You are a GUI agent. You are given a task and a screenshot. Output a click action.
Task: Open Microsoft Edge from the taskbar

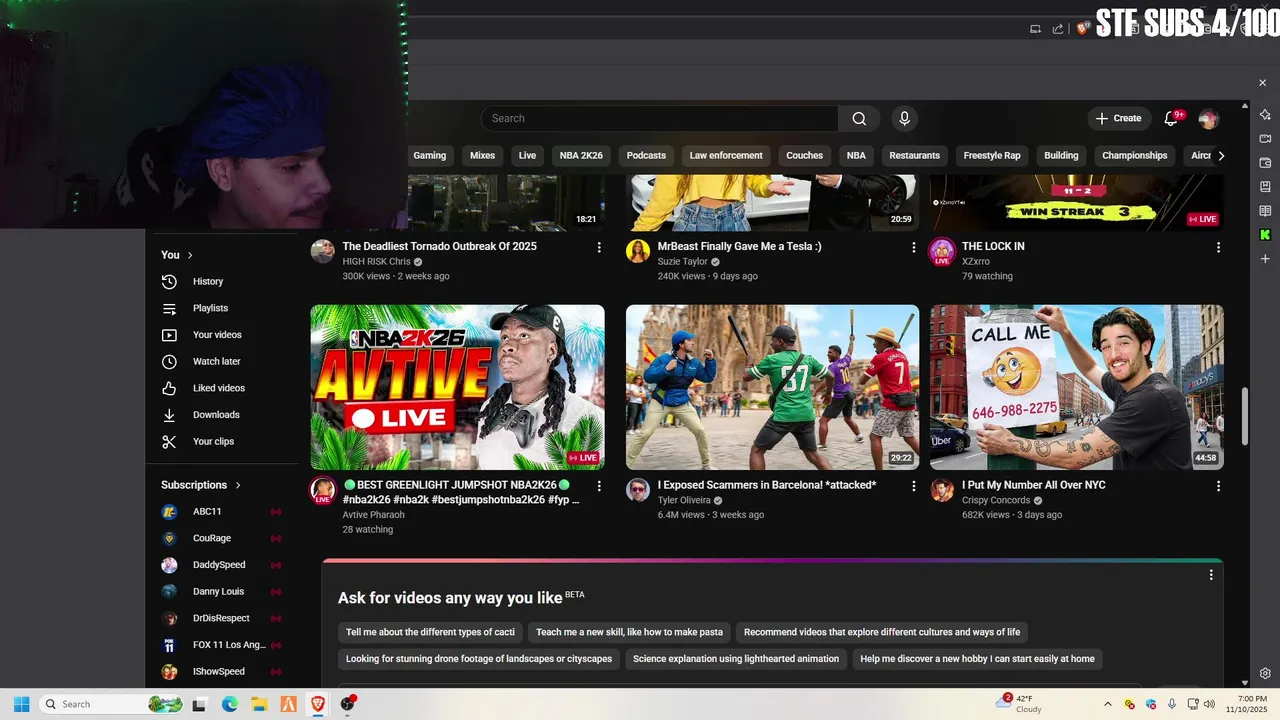(x=229, y=704)
